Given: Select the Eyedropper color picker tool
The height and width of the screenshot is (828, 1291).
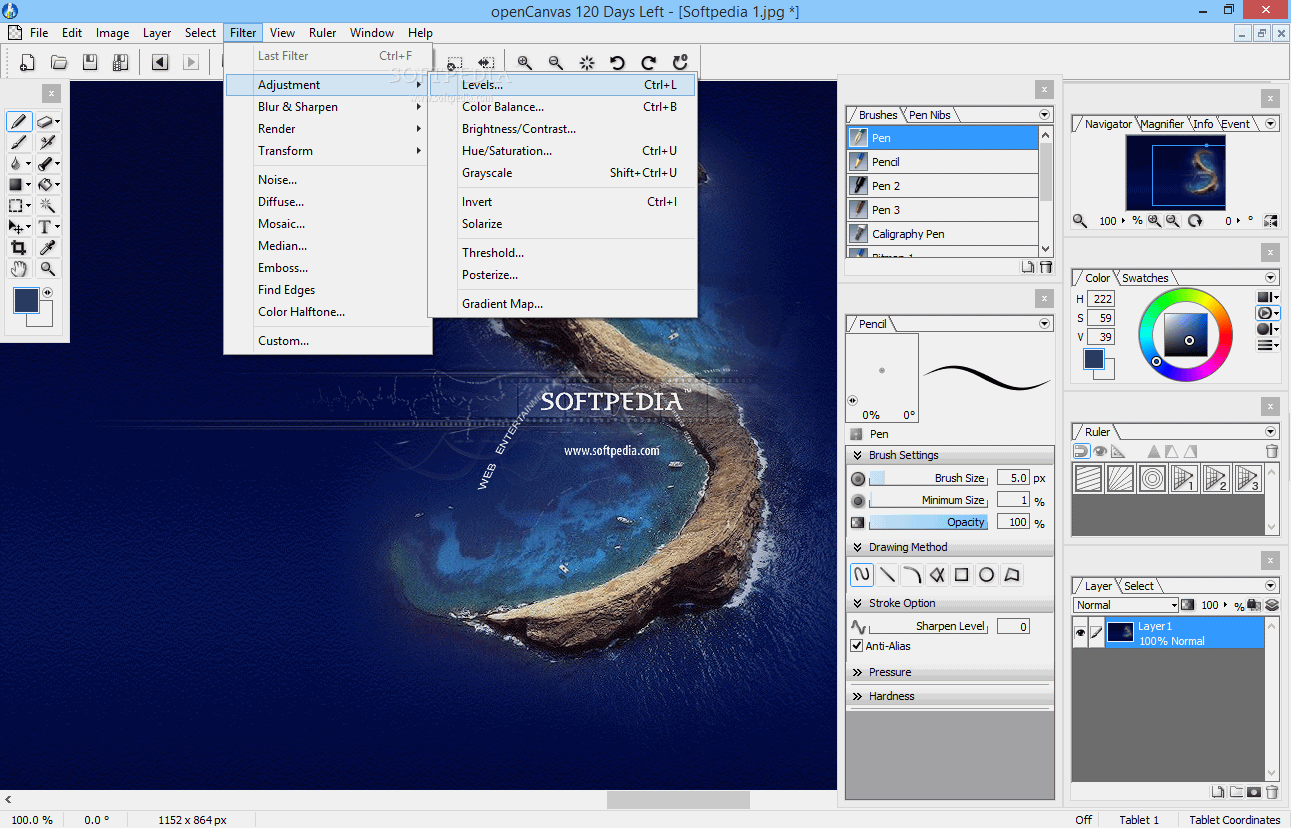Looking at the screenshot, I should [x=48, y=248].
